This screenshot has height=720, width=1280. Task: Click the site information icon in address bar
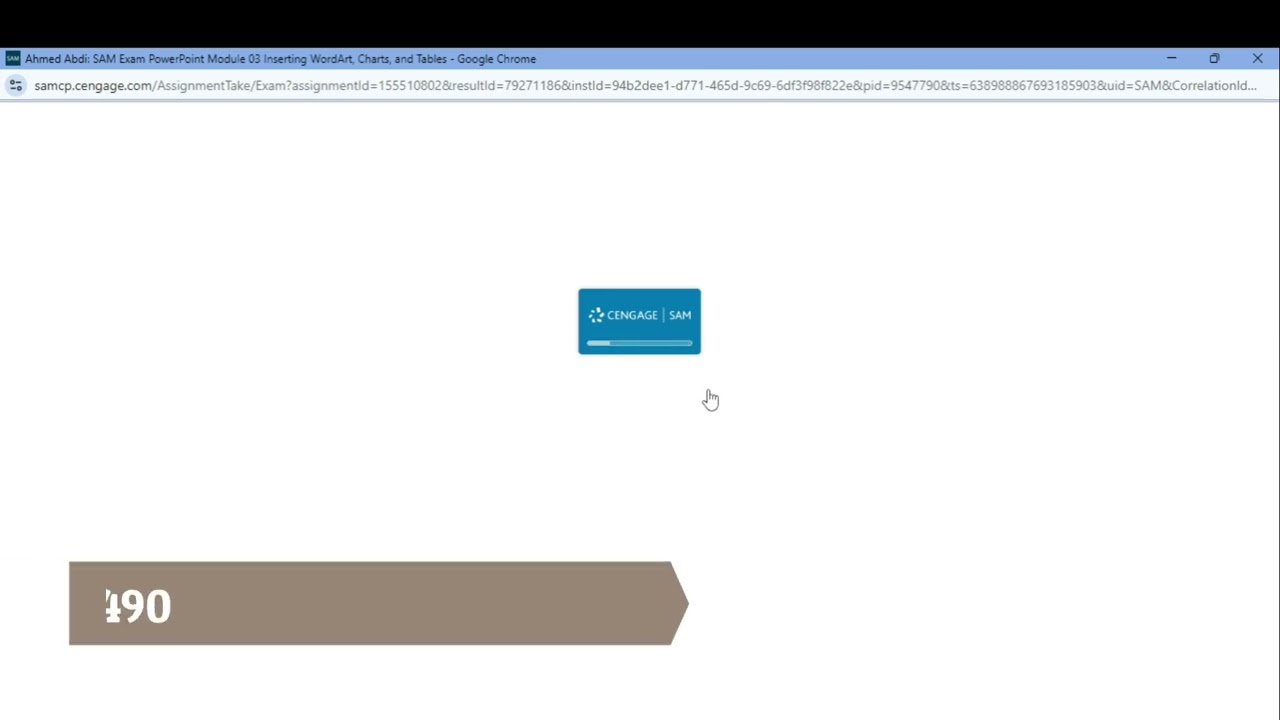click(15, 86)
